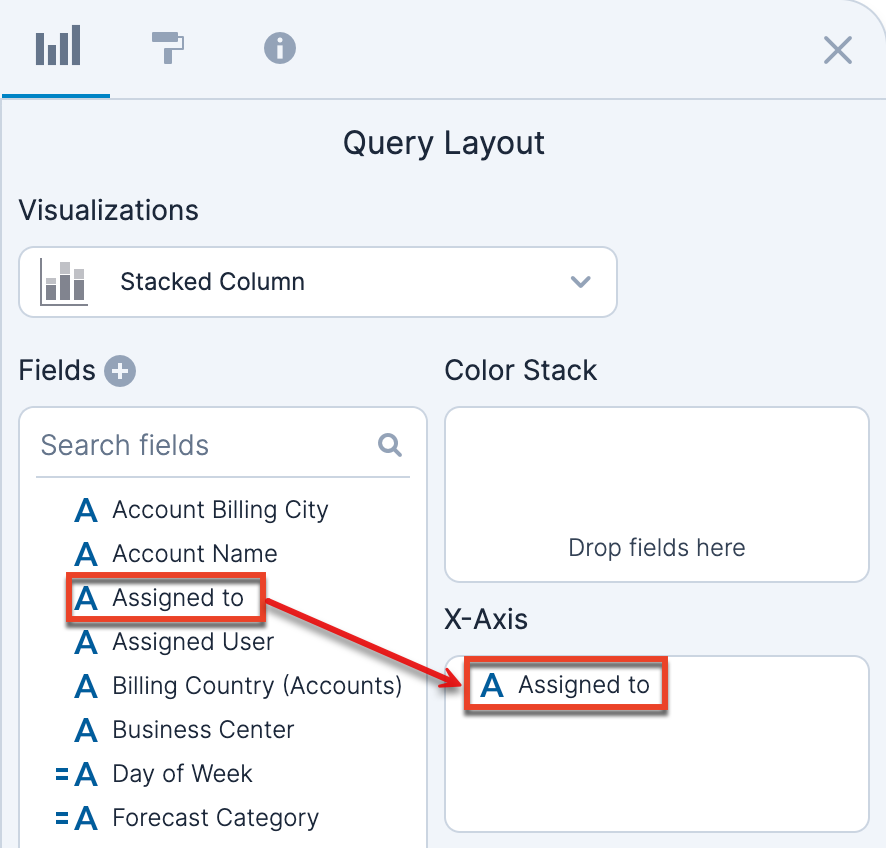
Task: Open the Stacked Column visualization dropdown
Action: point(317,282)
